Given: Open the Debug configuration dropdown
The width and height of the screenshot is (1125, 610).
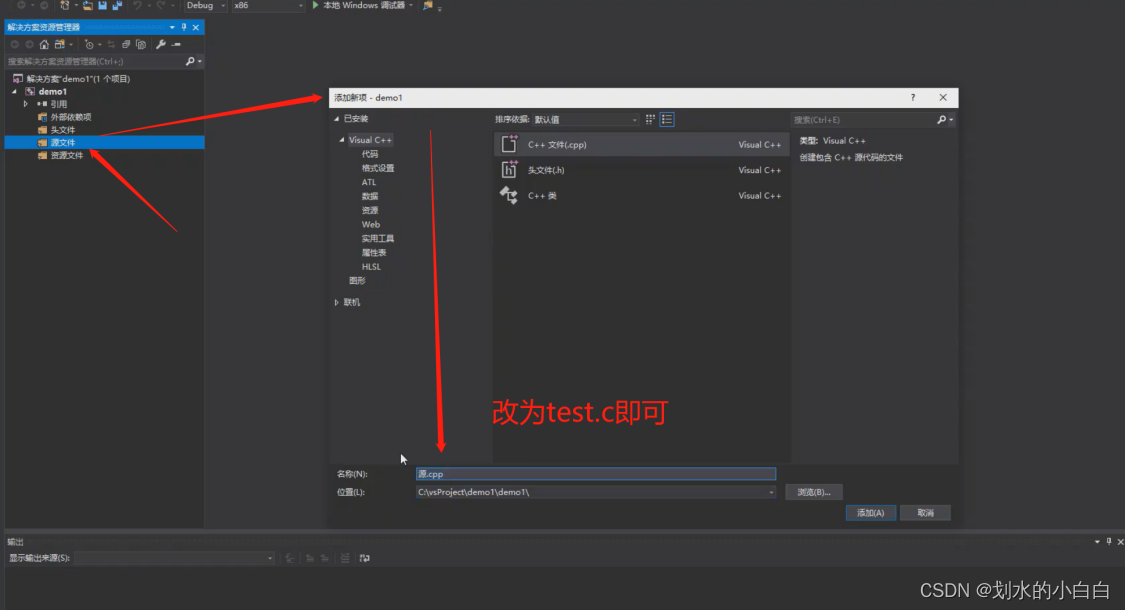Looking at the screenshot, I should (x=223, y=6).
